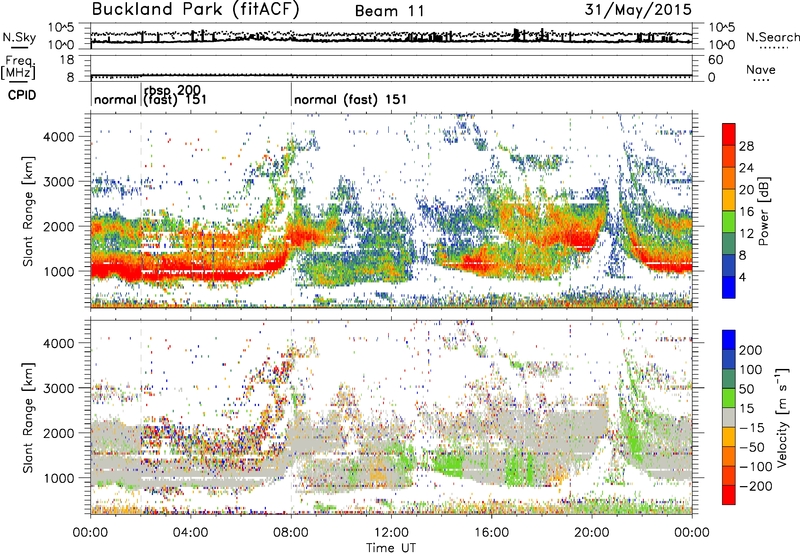This screenshot has height=554, width=800.
Task: Click the 100 value on the Velocity colorbar
Action: pos(751,369)
